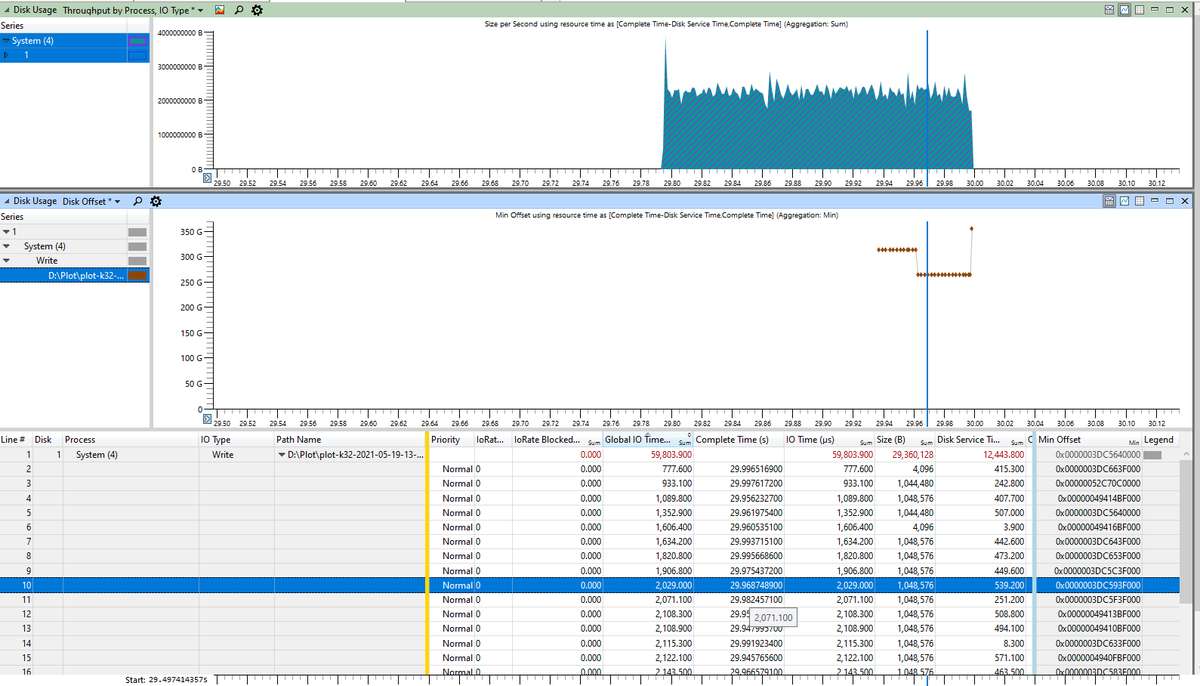Click search icon in Throughput panel header
The width and height of the screenshot is (1200, 686).
click(240, 9)
